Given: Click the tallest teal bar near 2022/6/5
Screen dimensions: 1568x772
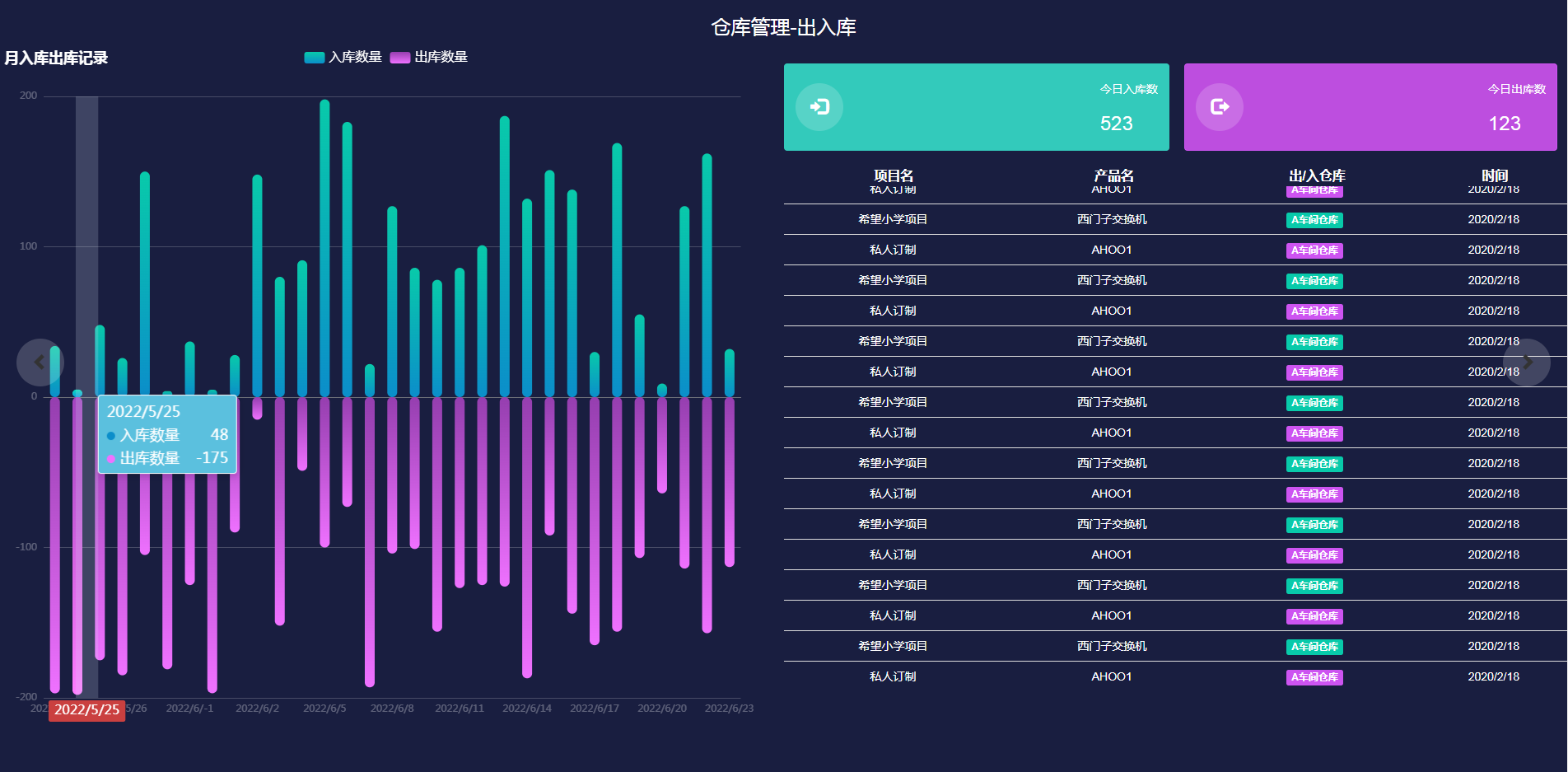Looking at the screenshot, I should tap(324, 247).
